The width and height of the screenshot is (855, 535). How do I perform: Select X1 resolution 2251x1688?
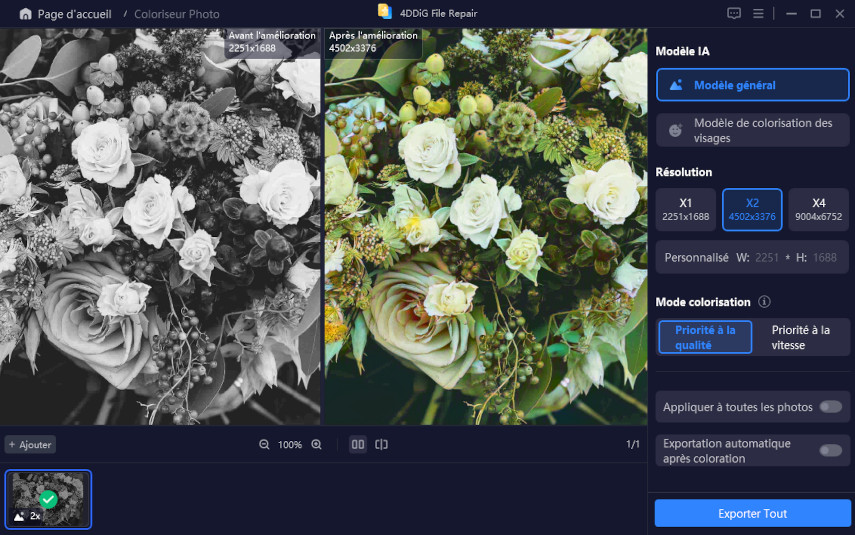(x=685, y=209)
